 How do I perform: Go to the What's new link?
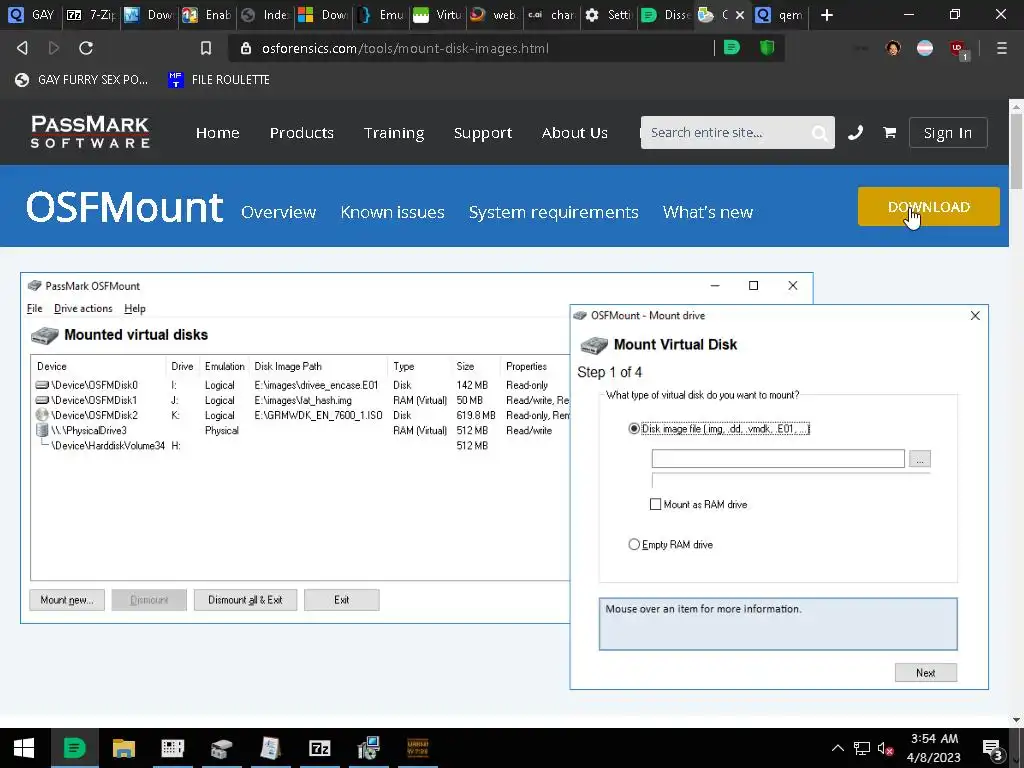tap(708, 212)
